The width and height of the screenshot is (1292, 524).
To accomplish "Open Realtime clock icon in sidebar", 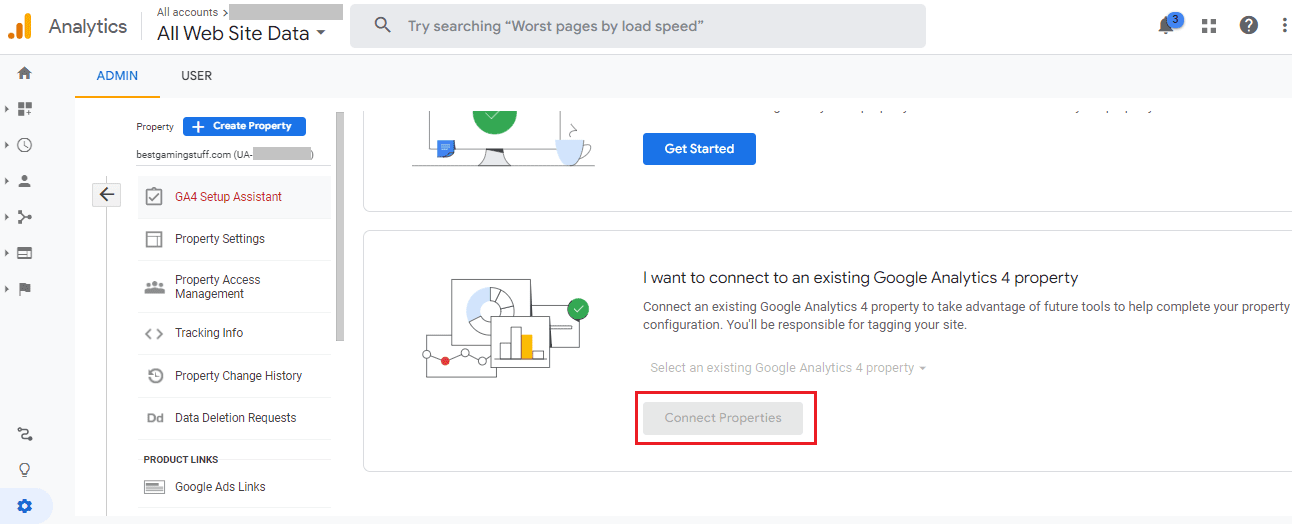I will click(x=25, y=145).
